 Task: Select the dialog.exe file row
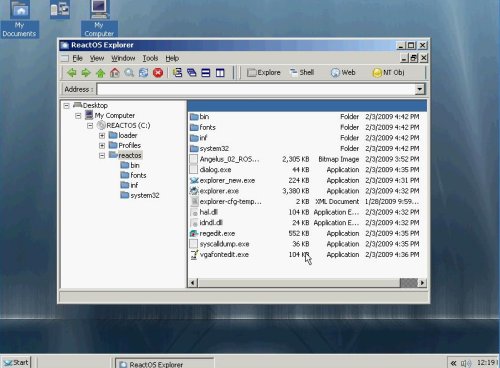[x=307, y=170]
